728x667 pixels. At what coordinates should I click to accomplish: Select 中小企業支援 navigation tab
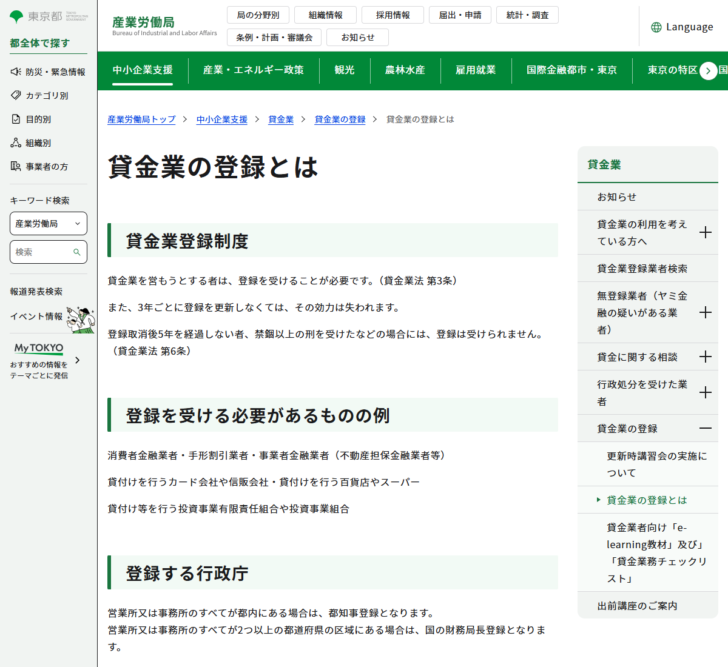coord(143,70)
